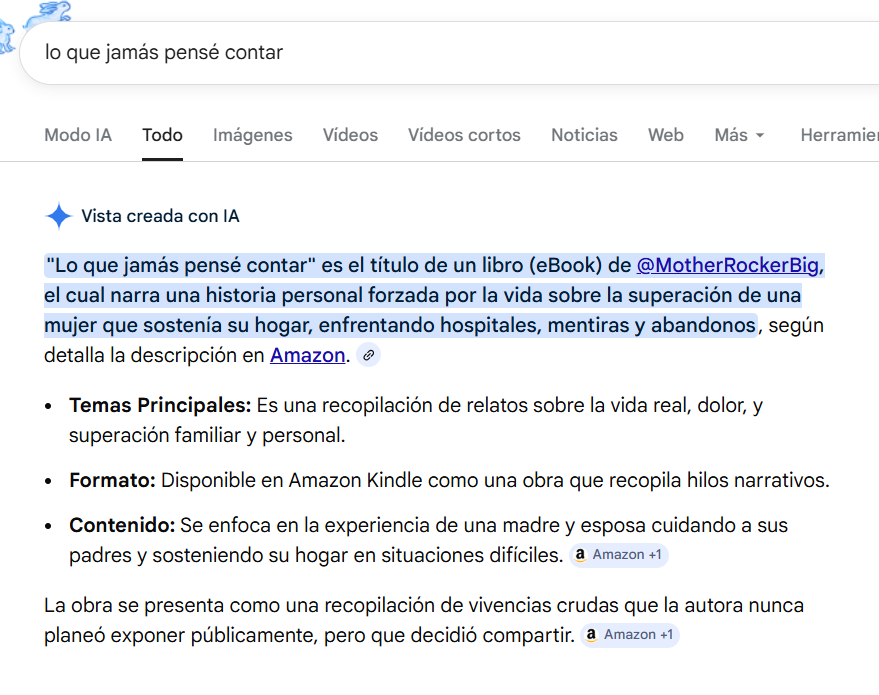Open the Amazon hyperlink in the description
Viewport: 879px width, 695px height.
pyautogui.click(x=307, y=355)
